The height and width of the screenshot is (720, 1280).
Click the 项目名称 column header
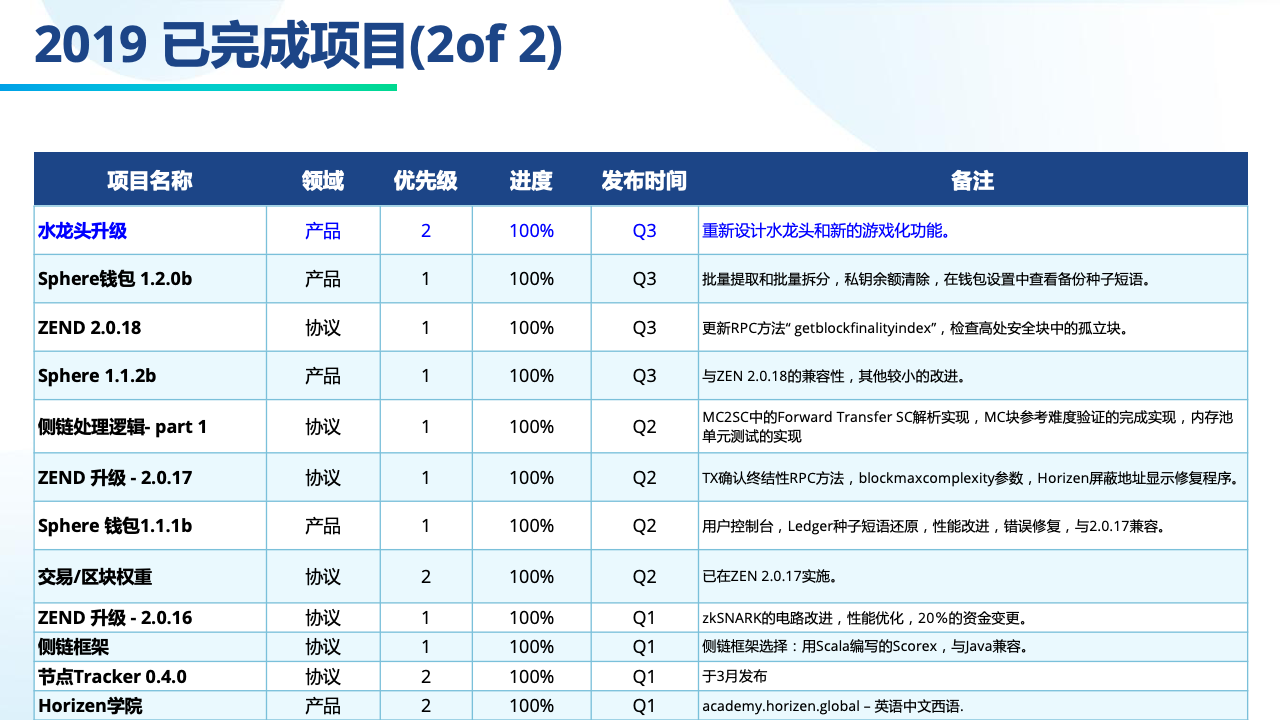point(150,180)
